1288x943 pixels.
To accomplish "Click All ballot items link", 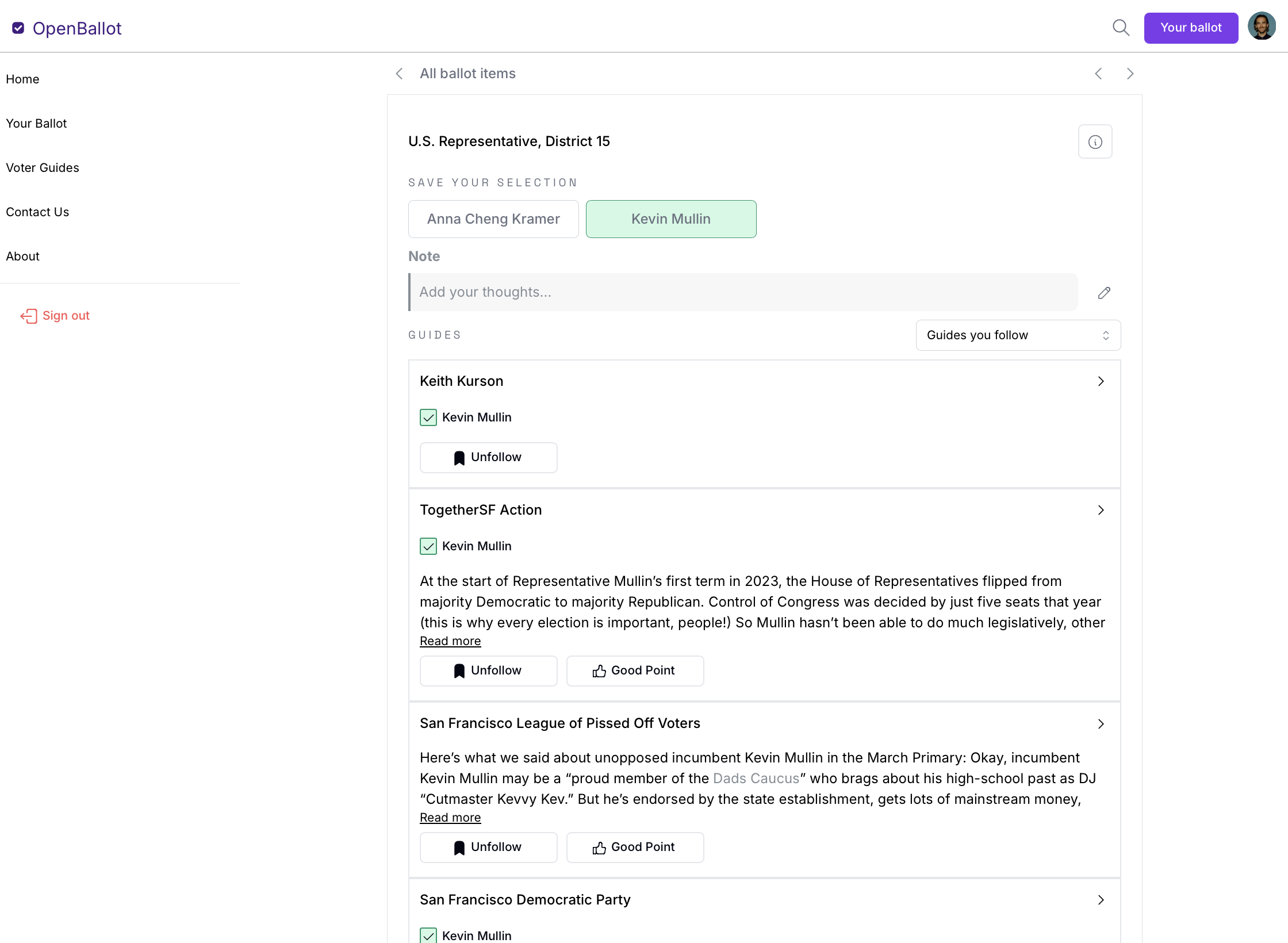I will (467, 74).
